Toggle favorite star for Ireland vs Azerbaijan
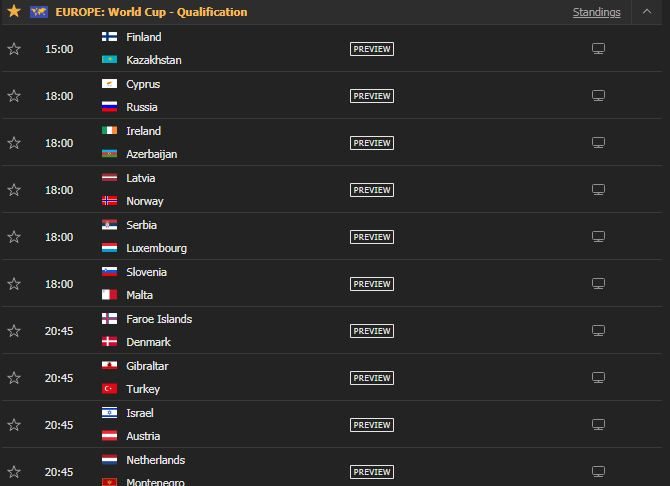The width and height of the screenshot is (670, 486). [x=14, y=143]
